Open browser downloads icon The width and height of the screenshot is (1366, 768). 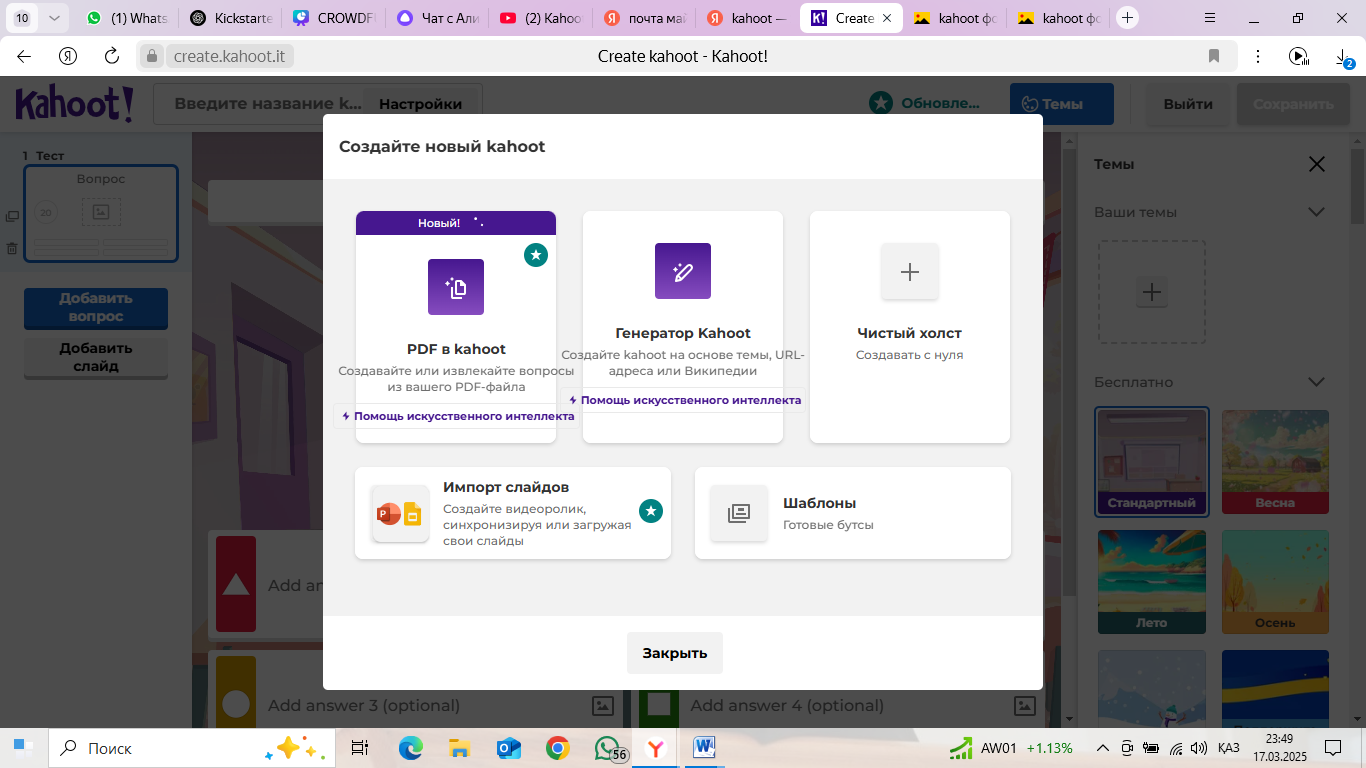[1344, 57]
